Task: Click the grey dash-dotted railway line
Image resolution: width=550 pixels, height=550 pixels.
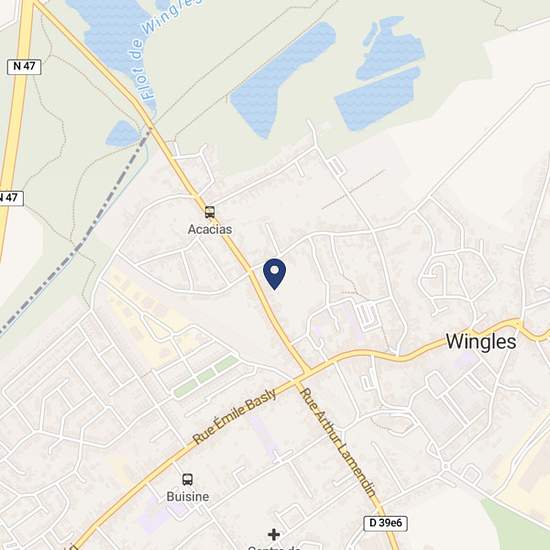Action: [x=75, y=234]
